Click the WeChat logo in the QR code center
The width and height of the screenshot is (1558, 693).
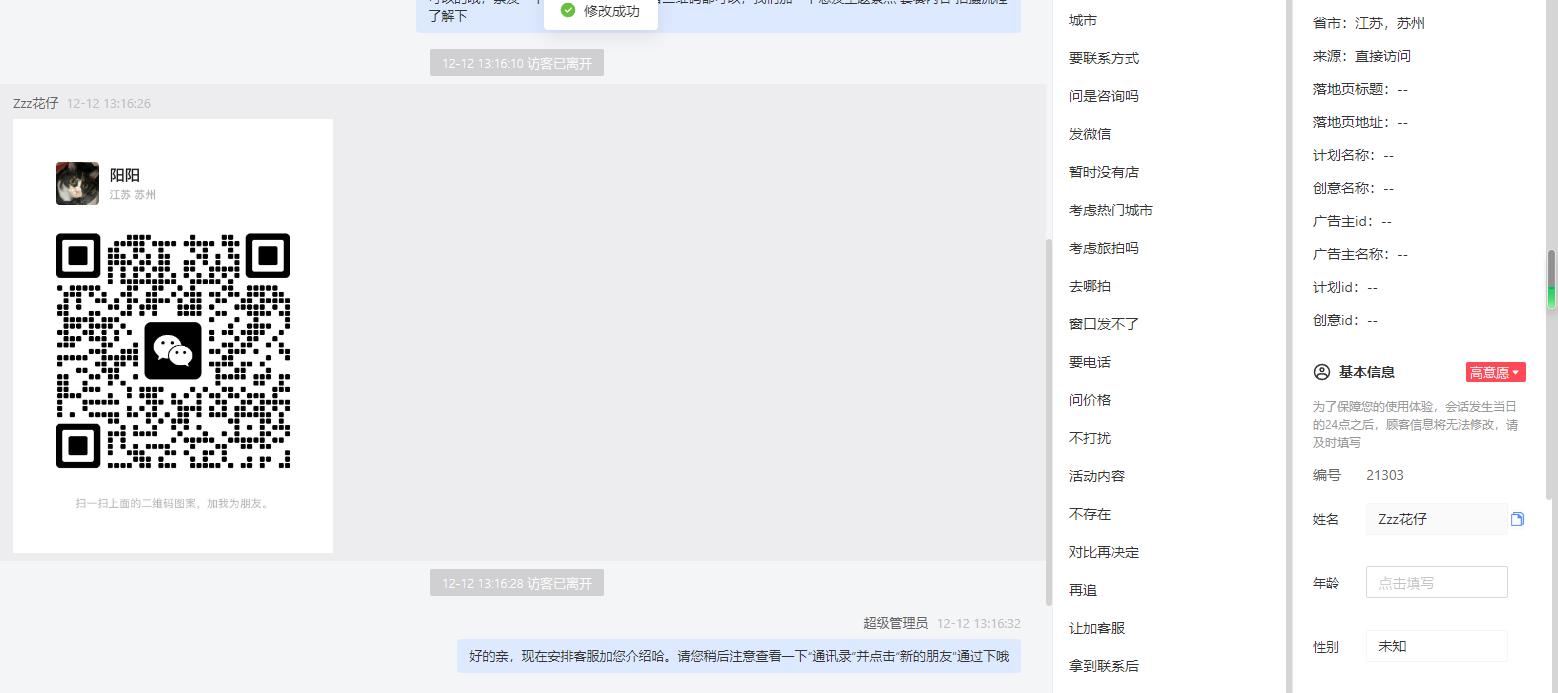point(173,351)
